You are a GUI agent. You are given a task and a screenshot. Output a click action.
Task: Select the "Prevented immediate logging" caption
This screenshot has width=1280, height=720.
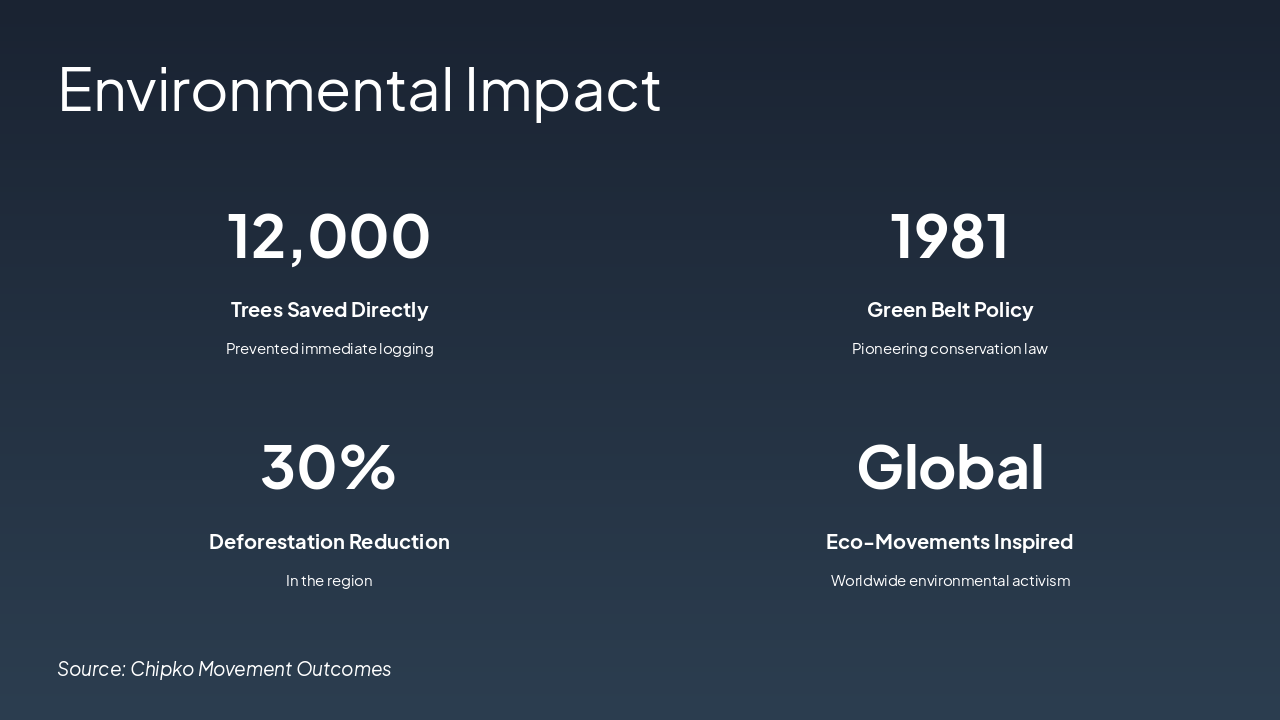(x=329, y=349)
